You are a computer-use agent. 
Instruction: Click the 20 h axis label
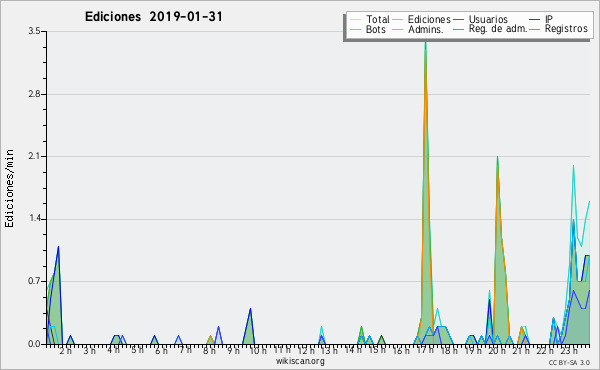[497, 350]
